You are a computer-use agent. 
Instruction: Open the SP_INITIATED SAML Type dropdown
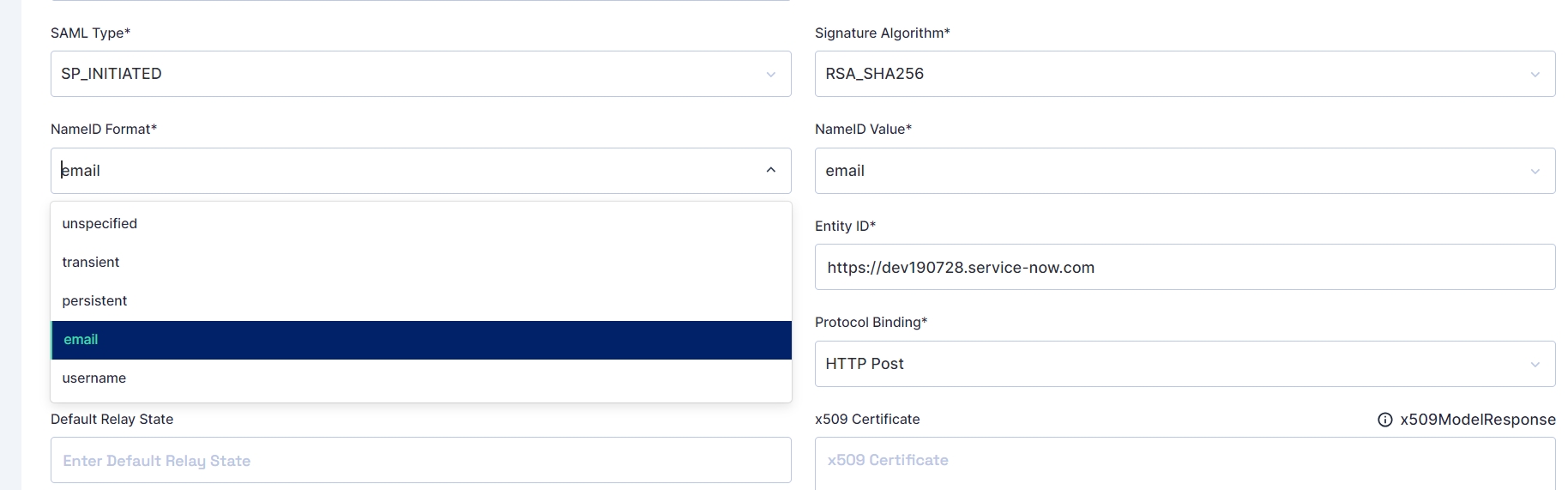412,74
